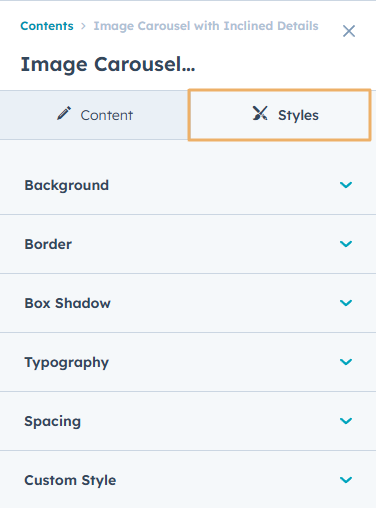Close the module editor panel with X
Image resolution: width=376 pixels, height=508 pixels.
(349, 31)
